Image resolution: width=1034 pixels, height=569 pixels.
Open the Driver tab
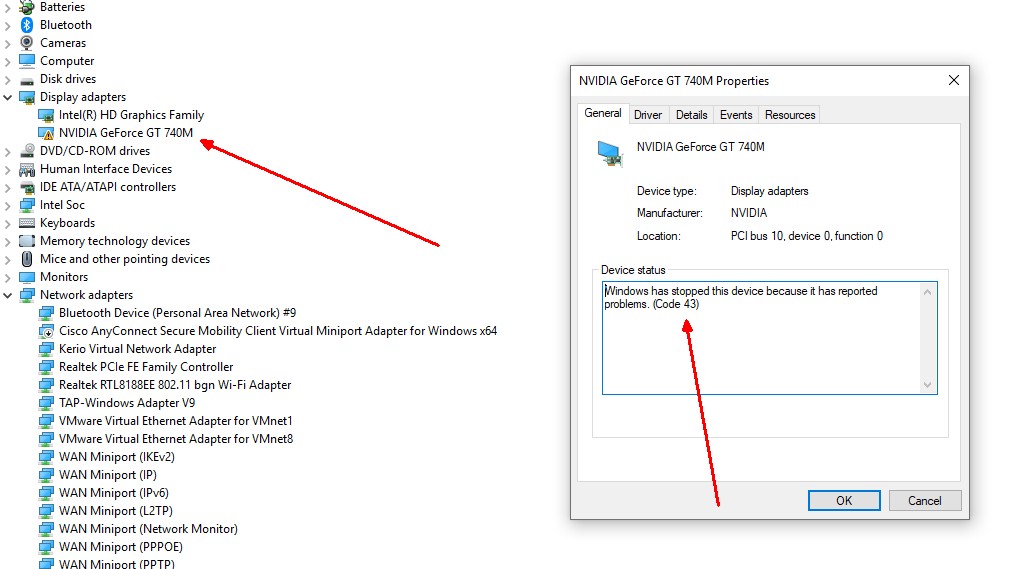tap(648, 115)
